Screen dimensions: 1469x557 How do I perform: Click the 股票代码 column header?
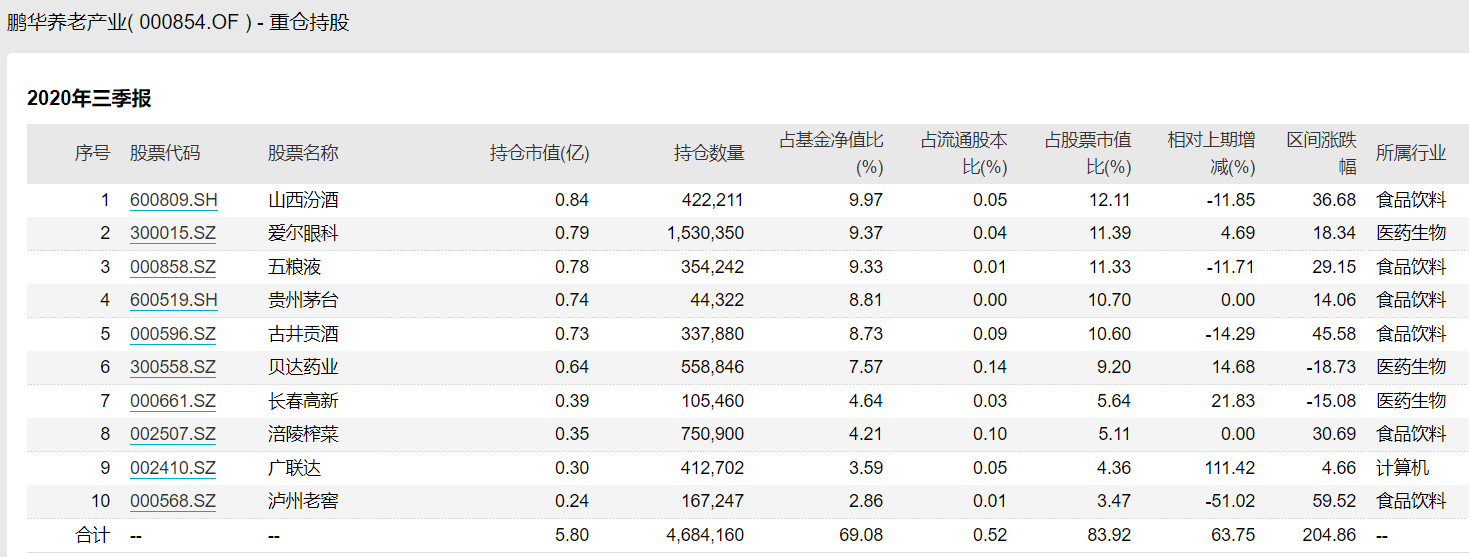click(165, 153)
